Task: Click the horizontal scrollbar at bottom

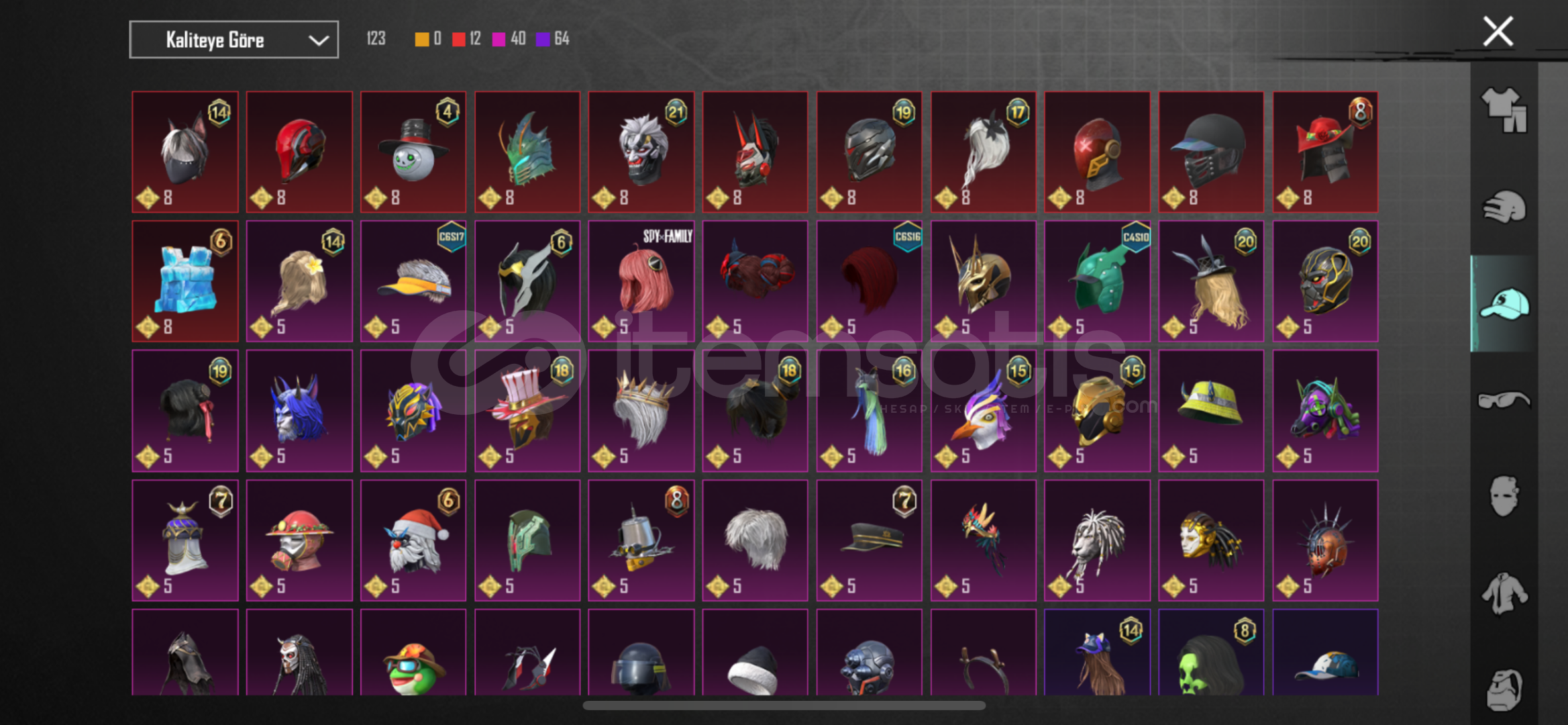Action: click(784, 706)
